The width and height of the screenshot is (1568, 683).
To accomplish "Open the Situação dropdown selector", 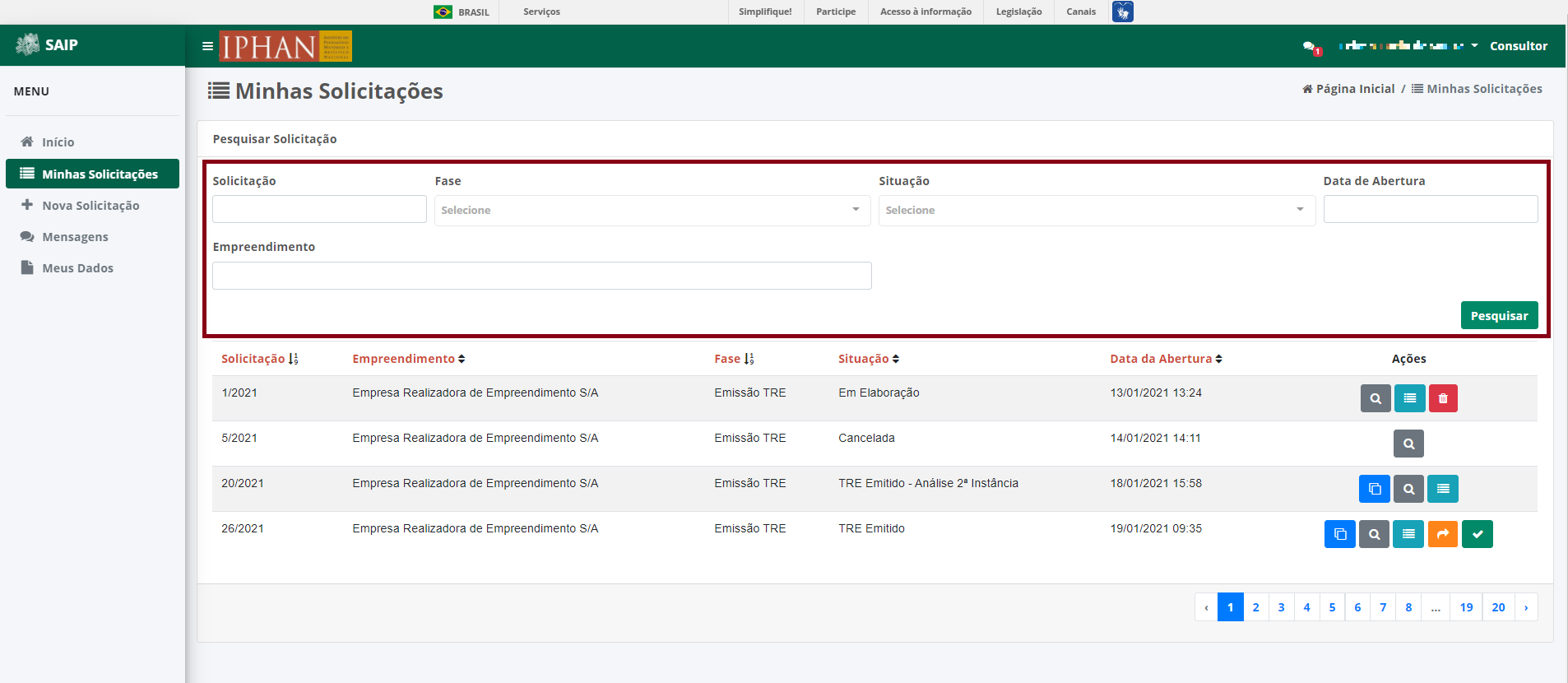I will coord(1097,210).
